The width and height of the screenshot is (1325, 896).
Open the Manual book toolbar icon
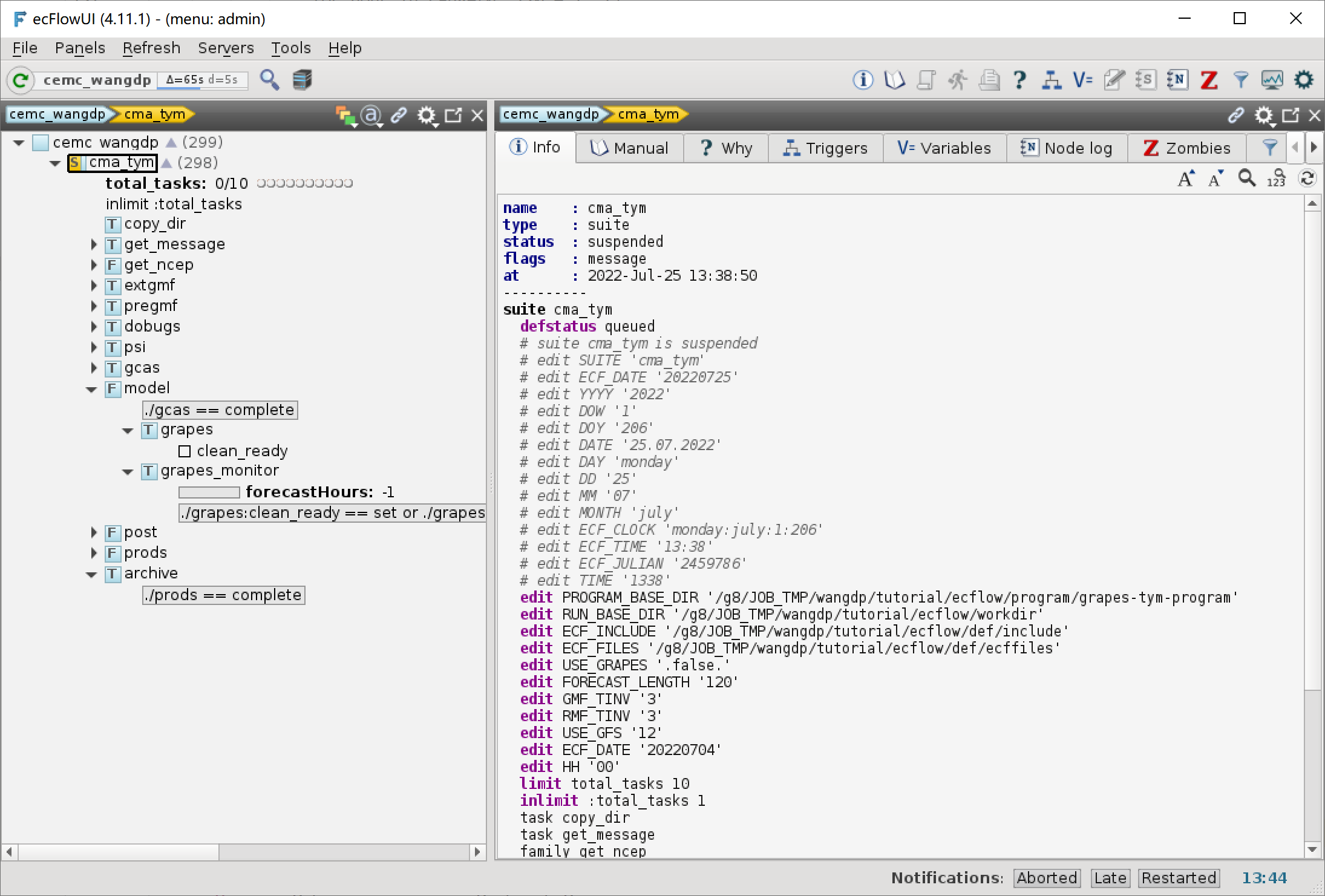[x=894, y=79]
